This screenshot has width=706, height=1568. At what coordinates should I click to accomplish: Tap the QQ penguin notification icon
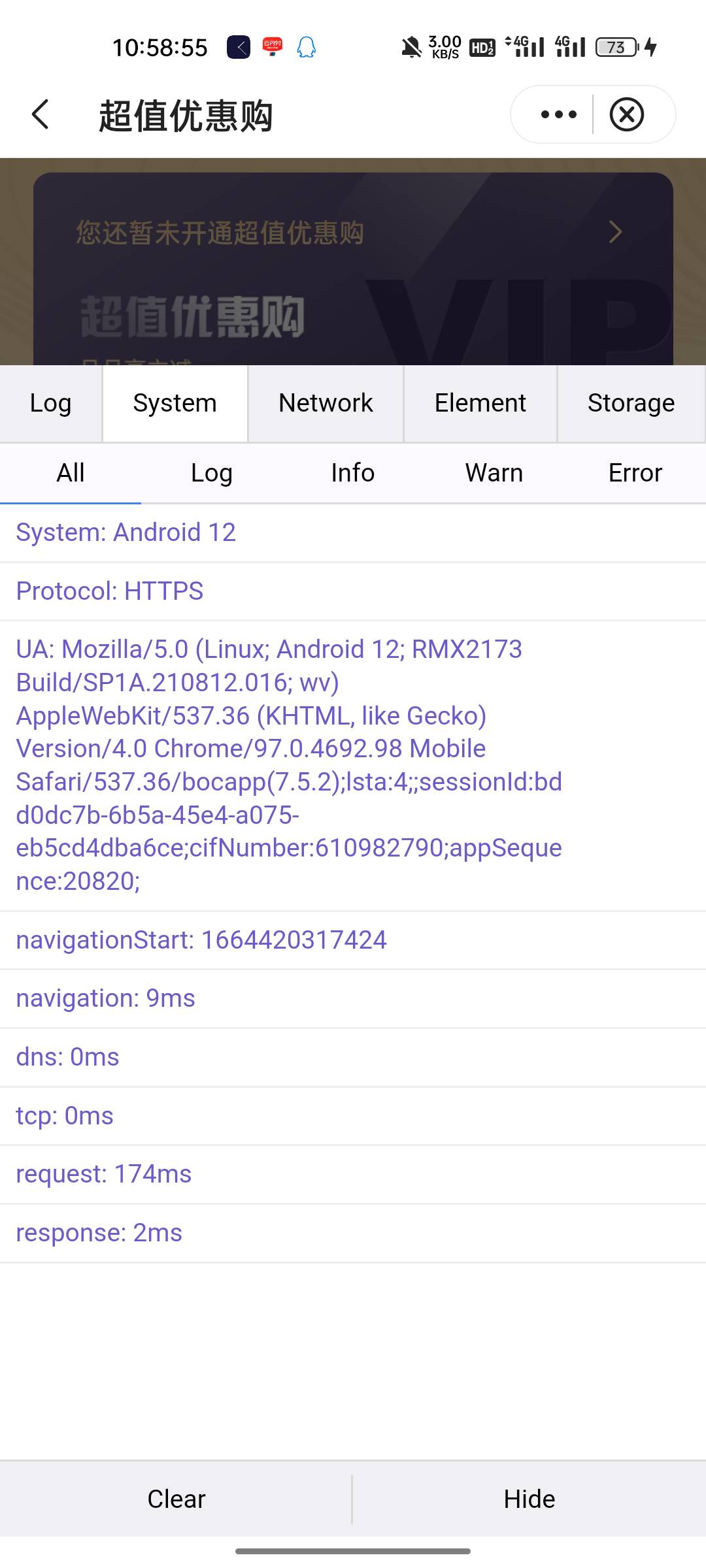point(307,48)
